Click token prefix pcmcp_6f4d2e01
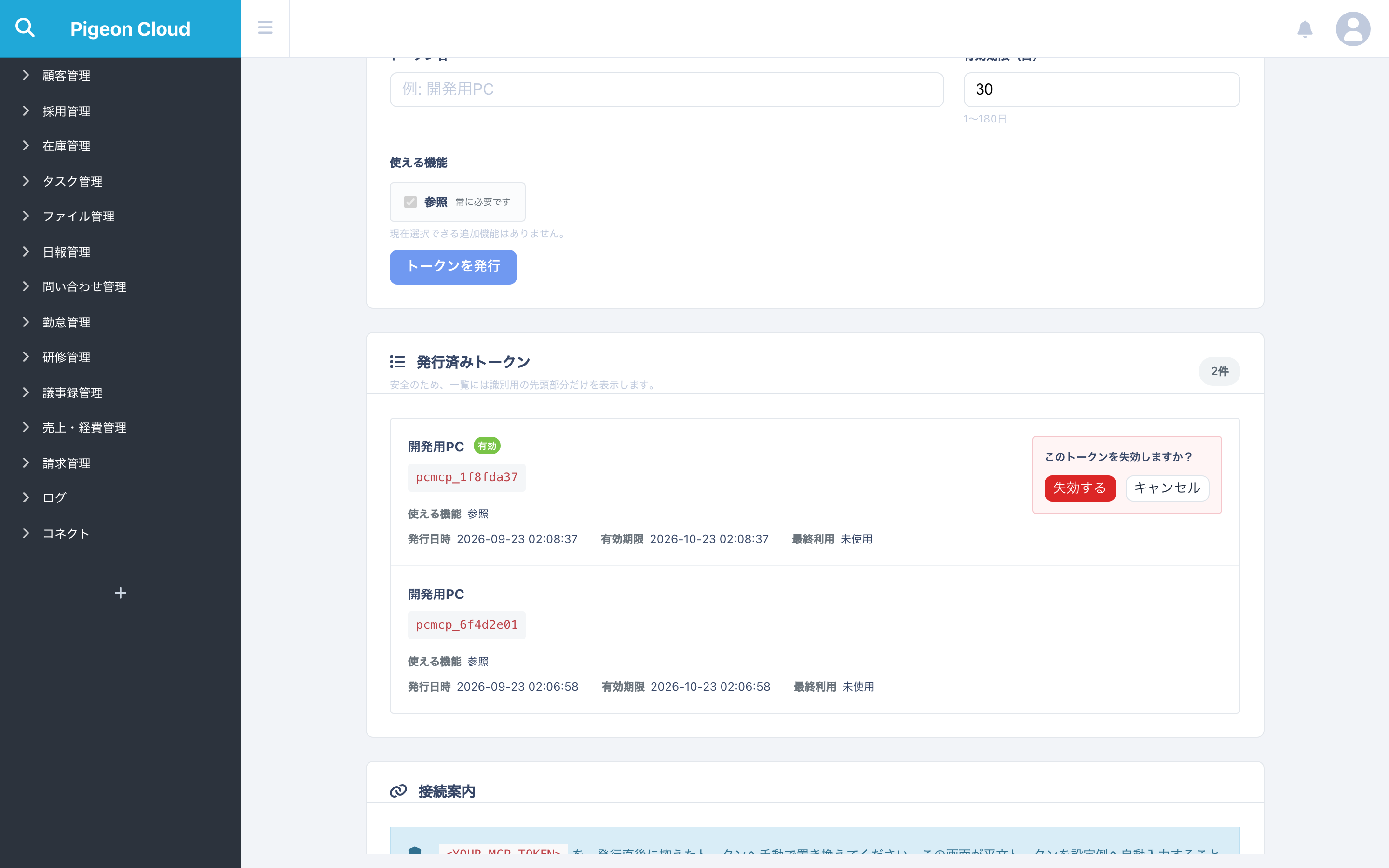Image resolution: width=1389 pixels, height=868 pixels. (467, 625)
